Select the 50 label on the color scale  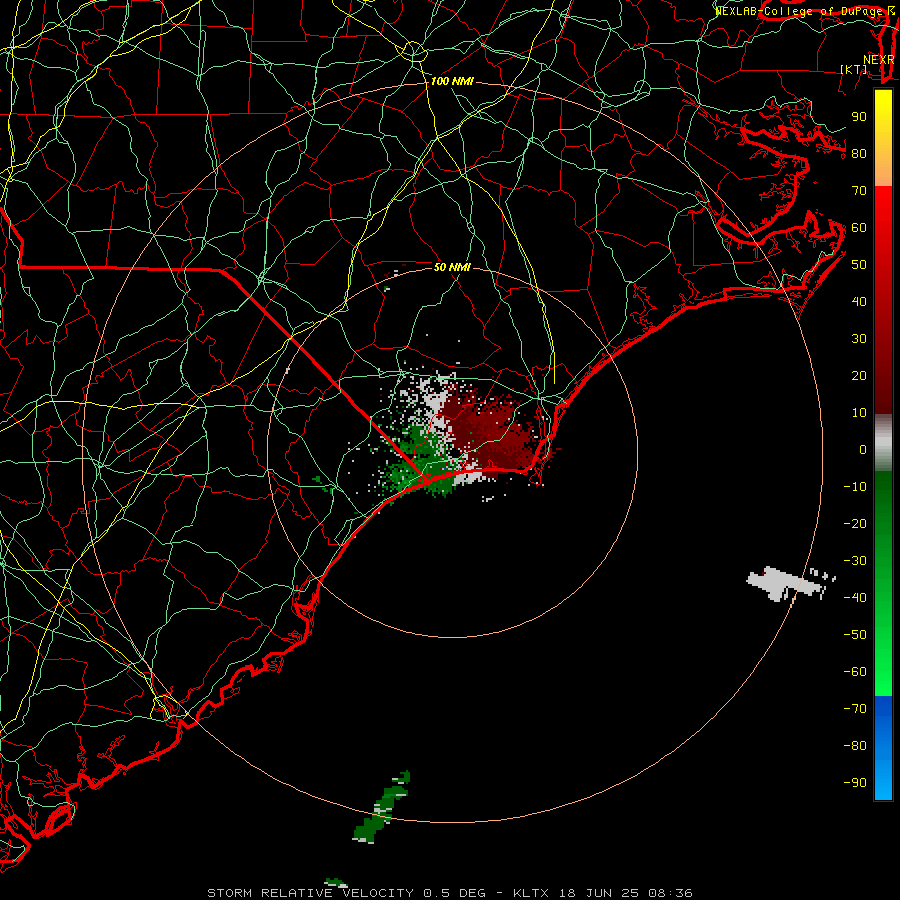[x=859, y=265]
